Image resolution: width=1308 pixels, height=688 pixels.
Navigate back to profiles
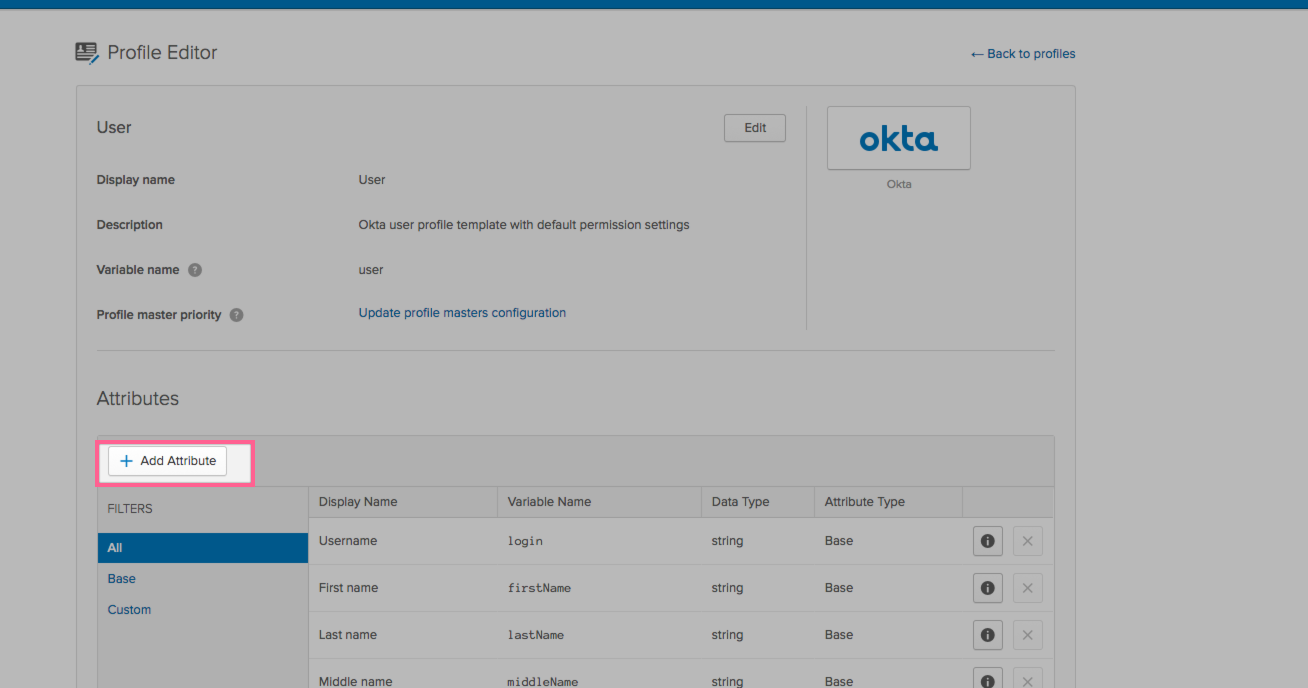click(x=1022, y=53)
